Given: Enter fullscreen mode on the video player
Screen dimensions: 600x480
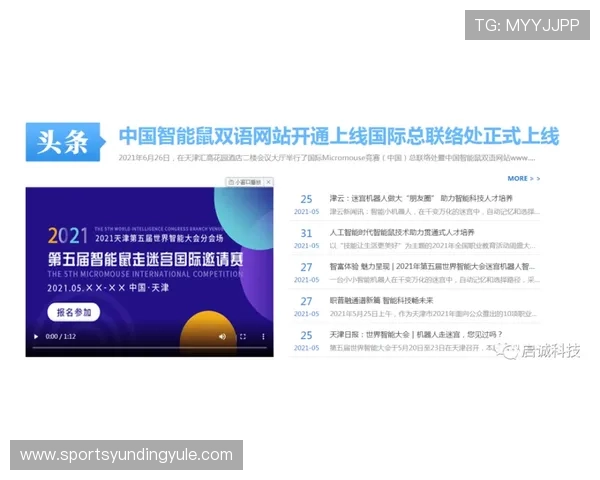Looking at the screenshot, I should (x=243, y=336).
